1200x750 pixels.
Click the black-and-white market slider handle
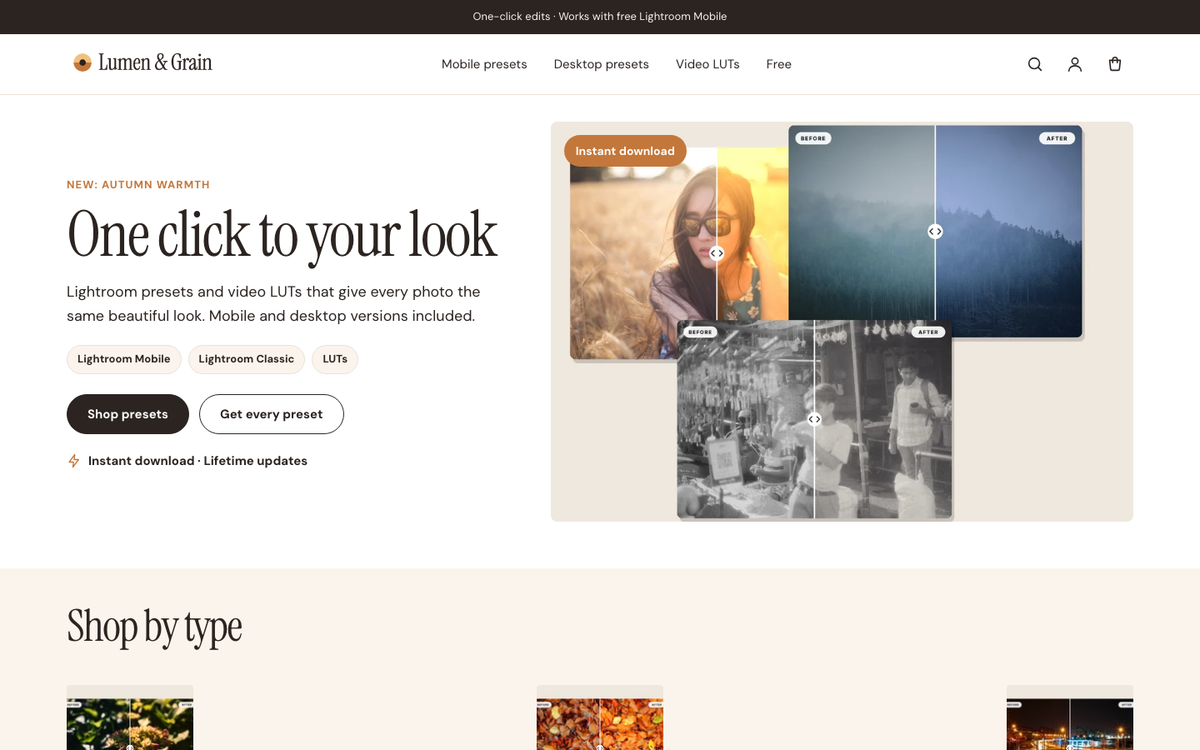point(814,419)
